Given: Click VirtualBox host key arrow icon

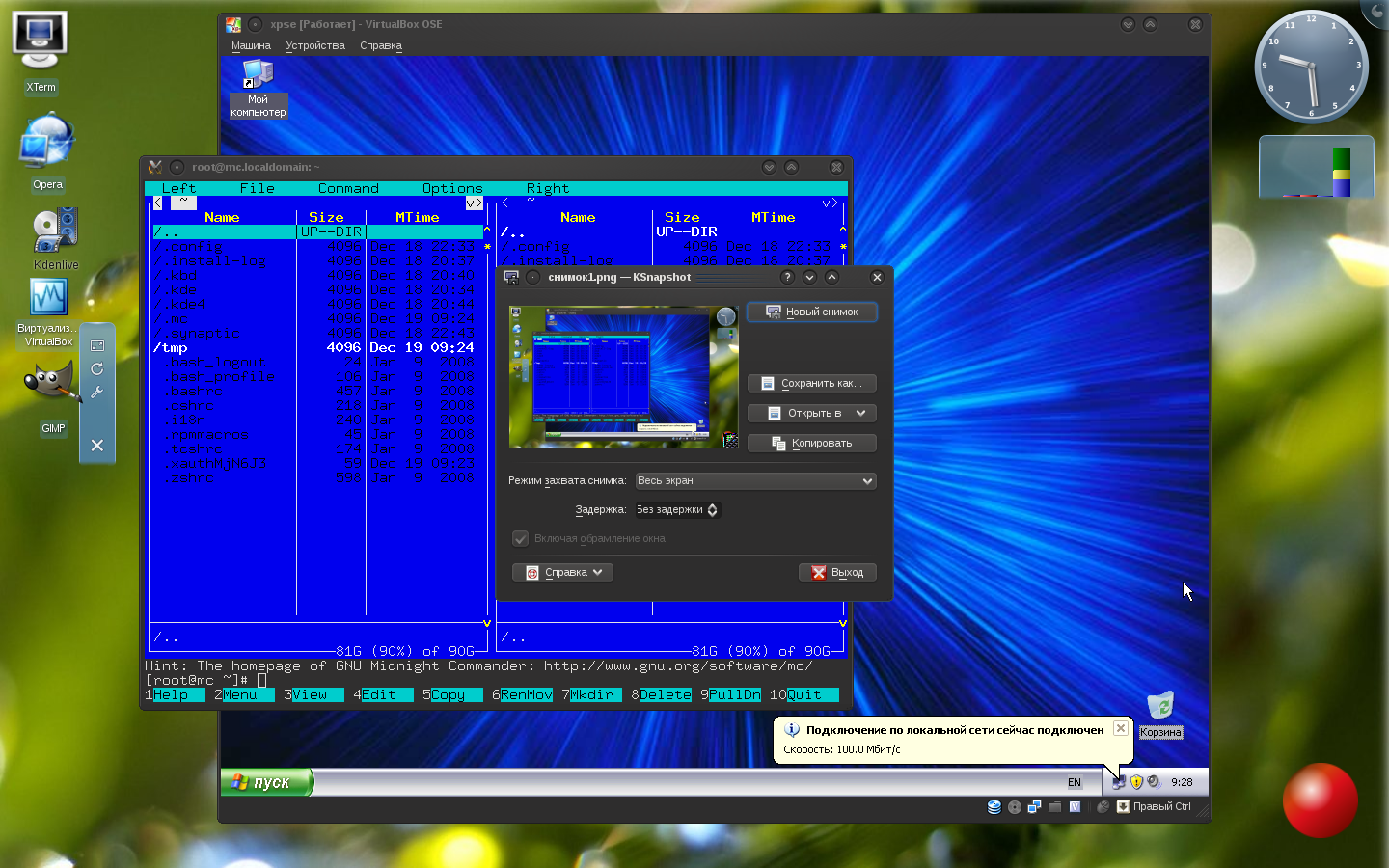Looking at the screenshot, I should pyautogui.click(x=1123, y=807).
